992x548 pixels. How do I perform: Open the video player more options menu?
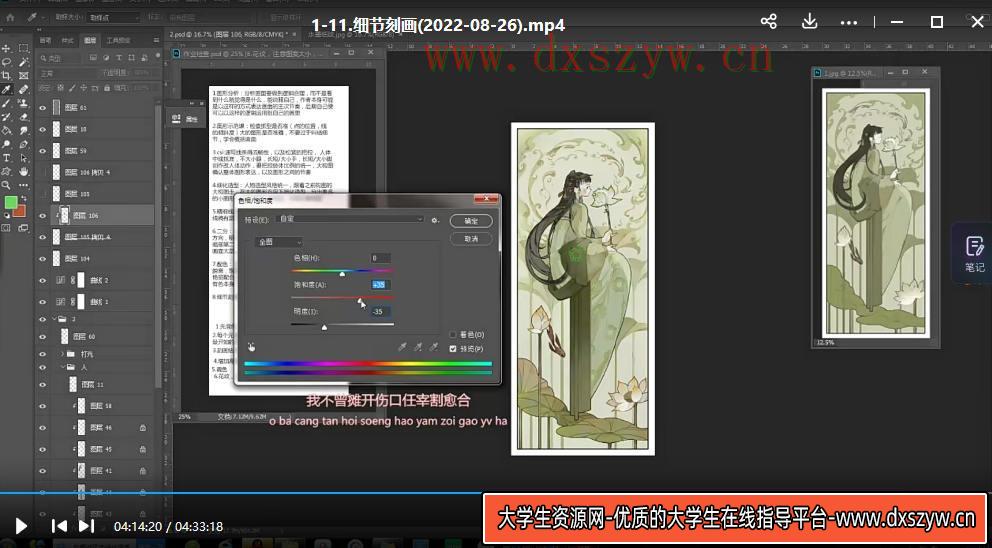tap(848, 22)
